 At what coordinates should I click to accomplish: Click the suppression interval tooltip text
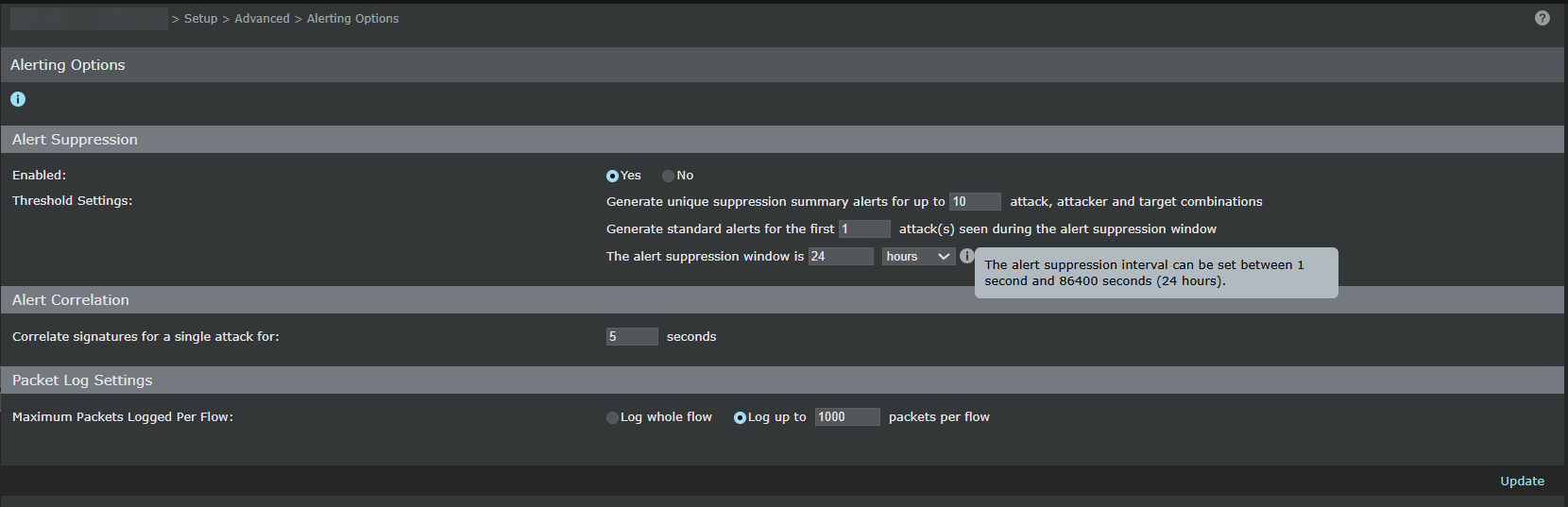click(x=1144, y=273)
